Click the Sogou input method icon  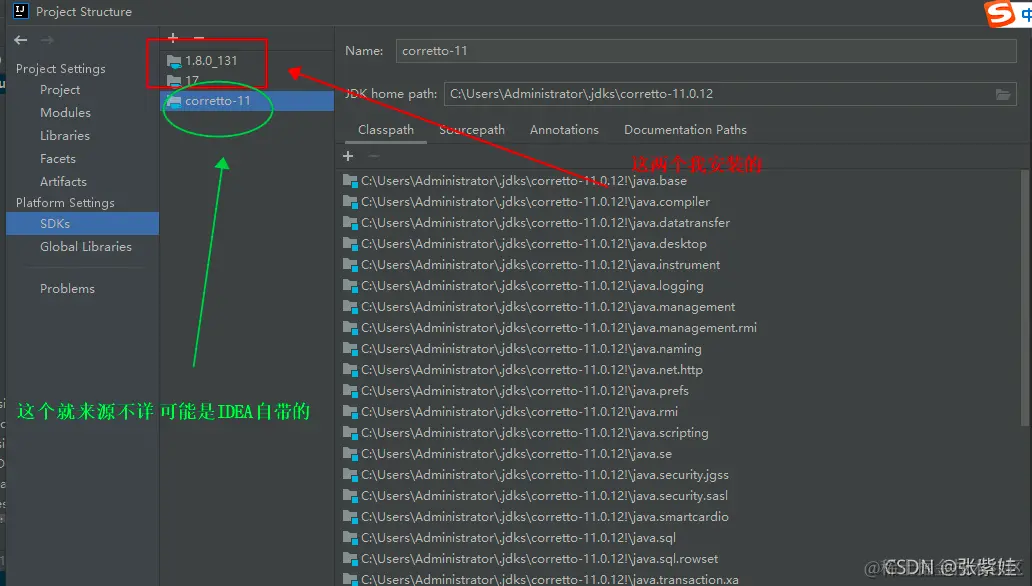click(1000, 13)
